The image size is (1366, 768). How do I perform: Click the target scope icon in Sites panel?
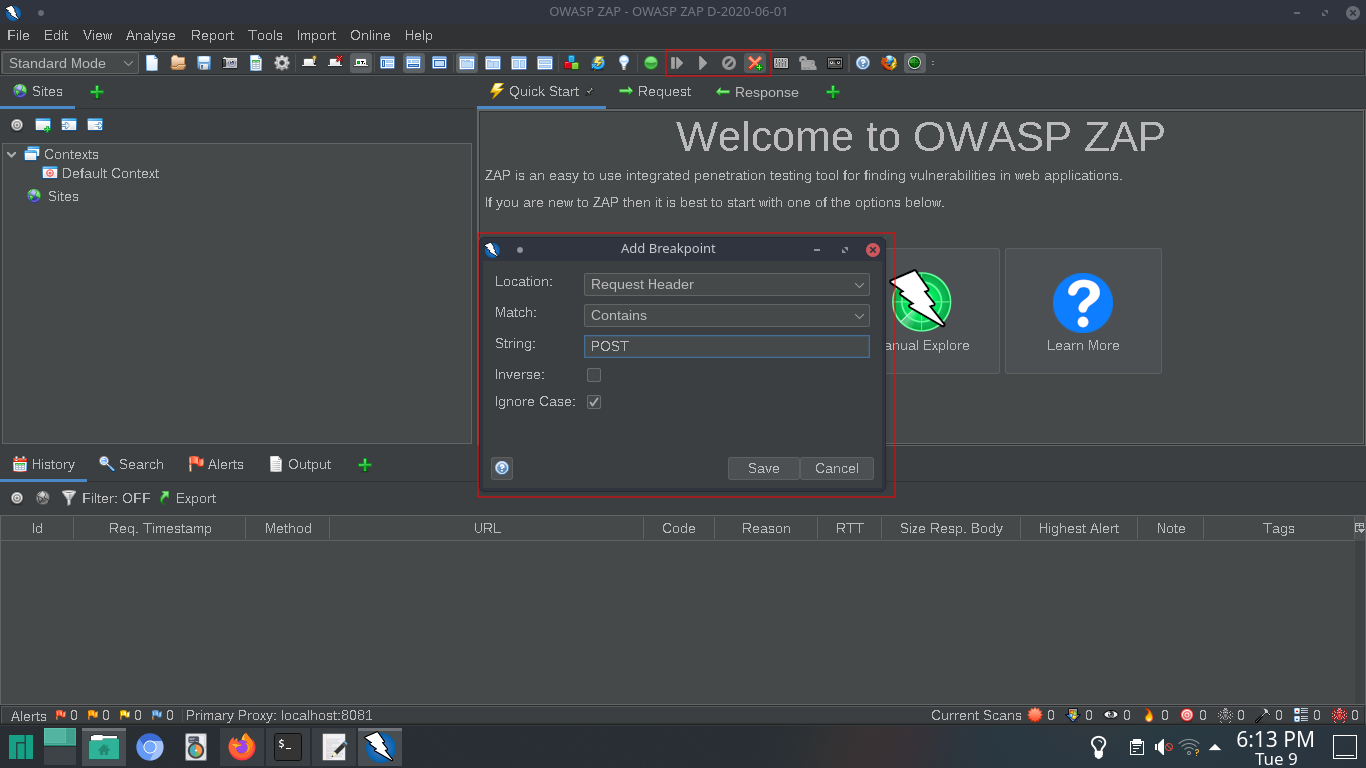pyautogui.click(x=17, y=125)
